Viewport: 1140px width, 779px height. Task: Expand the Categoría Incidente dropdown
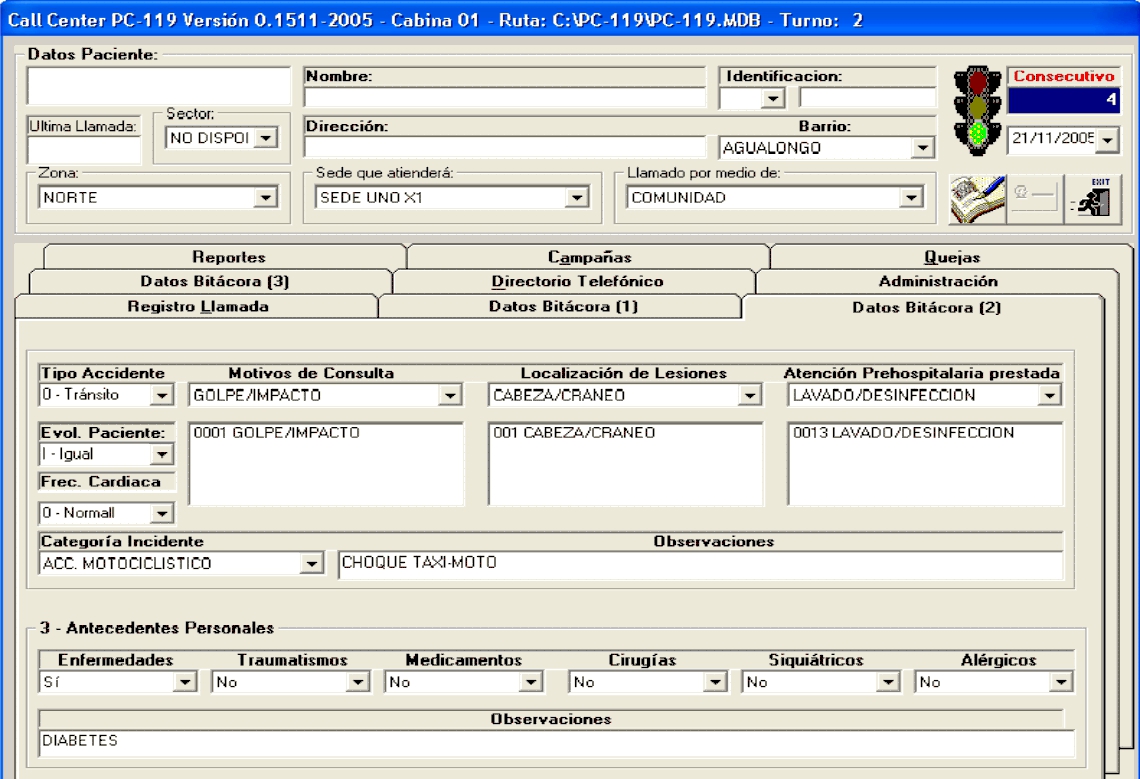click(309, 564)
